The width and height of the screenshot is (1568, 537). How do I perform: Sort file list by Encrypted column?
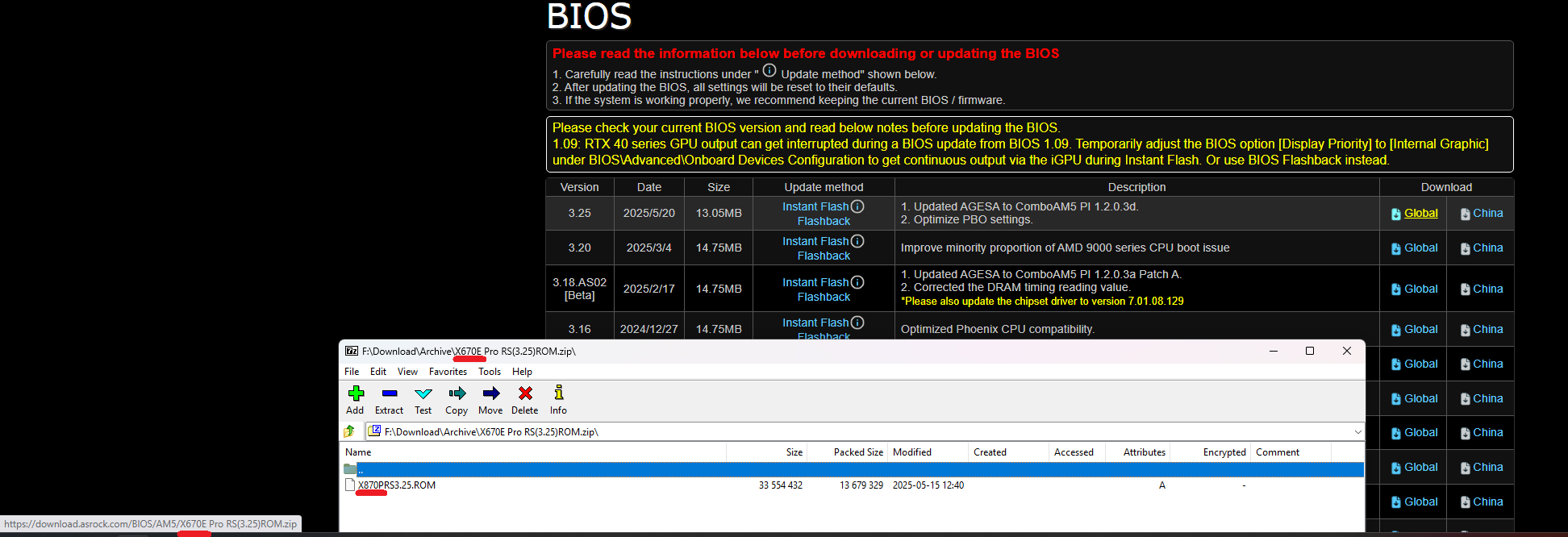pos(1210,452)
